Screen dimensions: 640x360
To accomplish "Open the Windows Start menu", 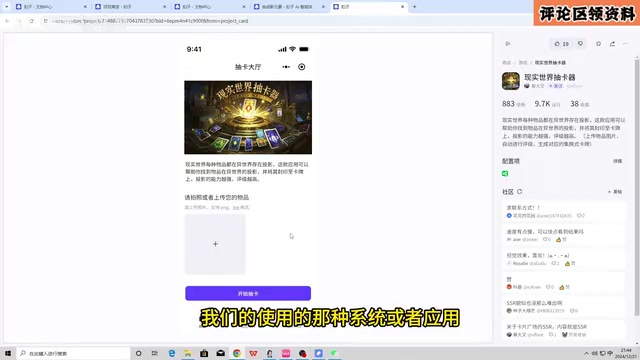I will 8,353.
